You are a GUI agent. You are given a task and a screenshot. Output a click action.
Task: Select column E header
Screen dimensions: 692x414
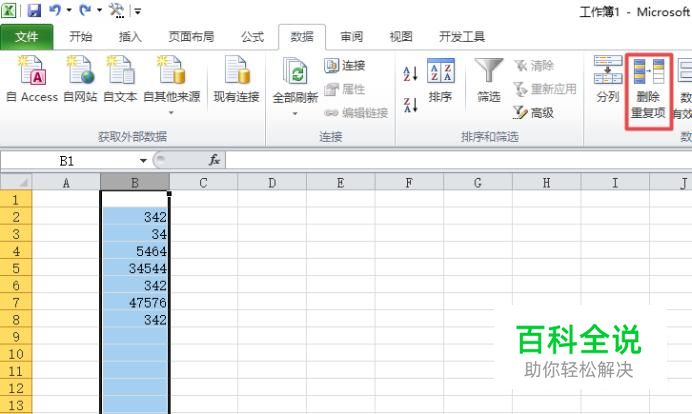(x=341, y=182)
